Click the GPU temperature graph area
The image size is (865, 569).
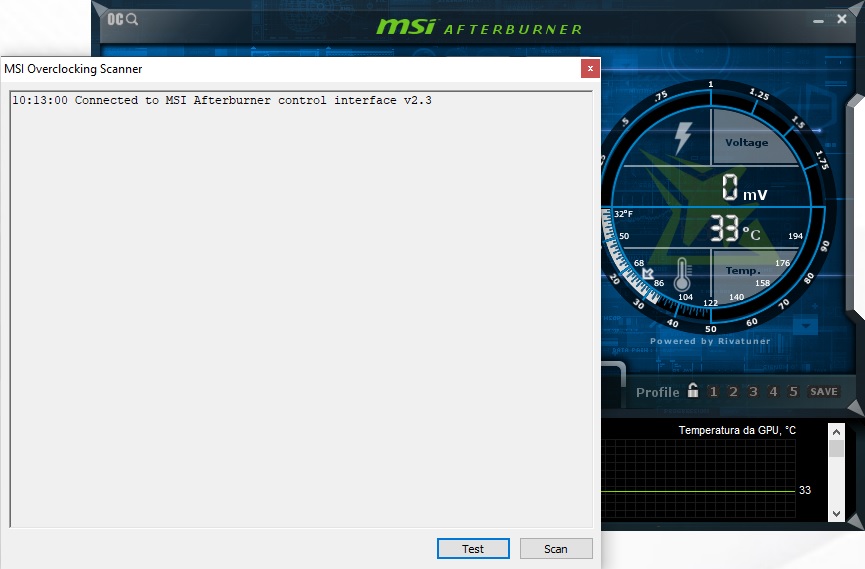point(698,478)
